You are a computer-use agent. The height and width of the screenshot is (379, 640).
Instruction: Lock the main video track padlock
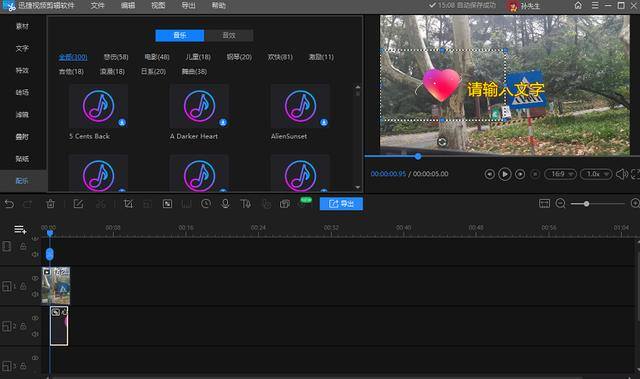(x=23, y=246)
